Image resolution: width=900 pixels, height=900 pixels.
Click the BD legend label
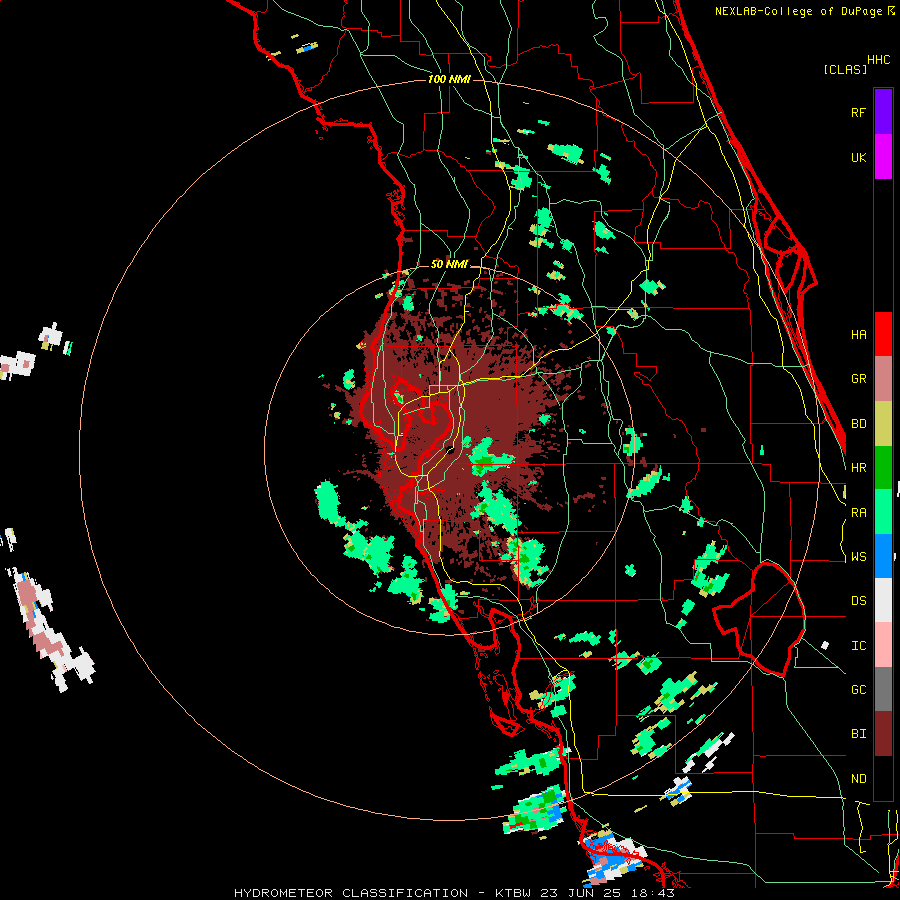[x=858, y=424]
